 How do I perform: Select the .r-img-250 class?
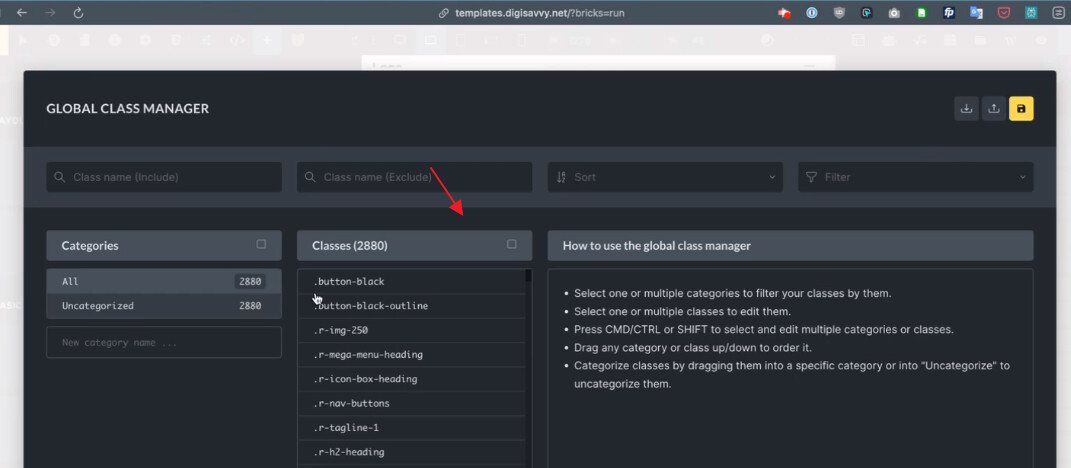coord(412,331)
